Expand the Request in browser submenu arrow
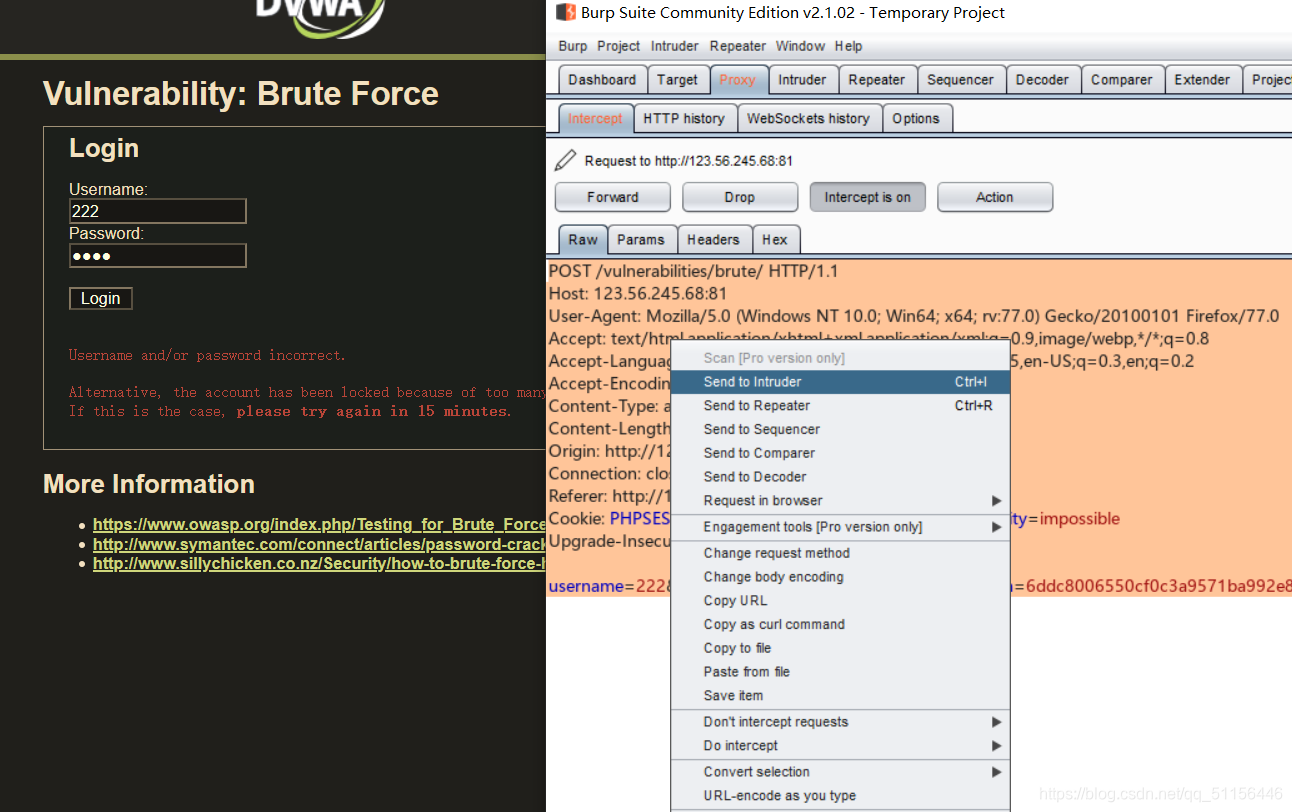 pyautogui.click(x=996, y=501)
